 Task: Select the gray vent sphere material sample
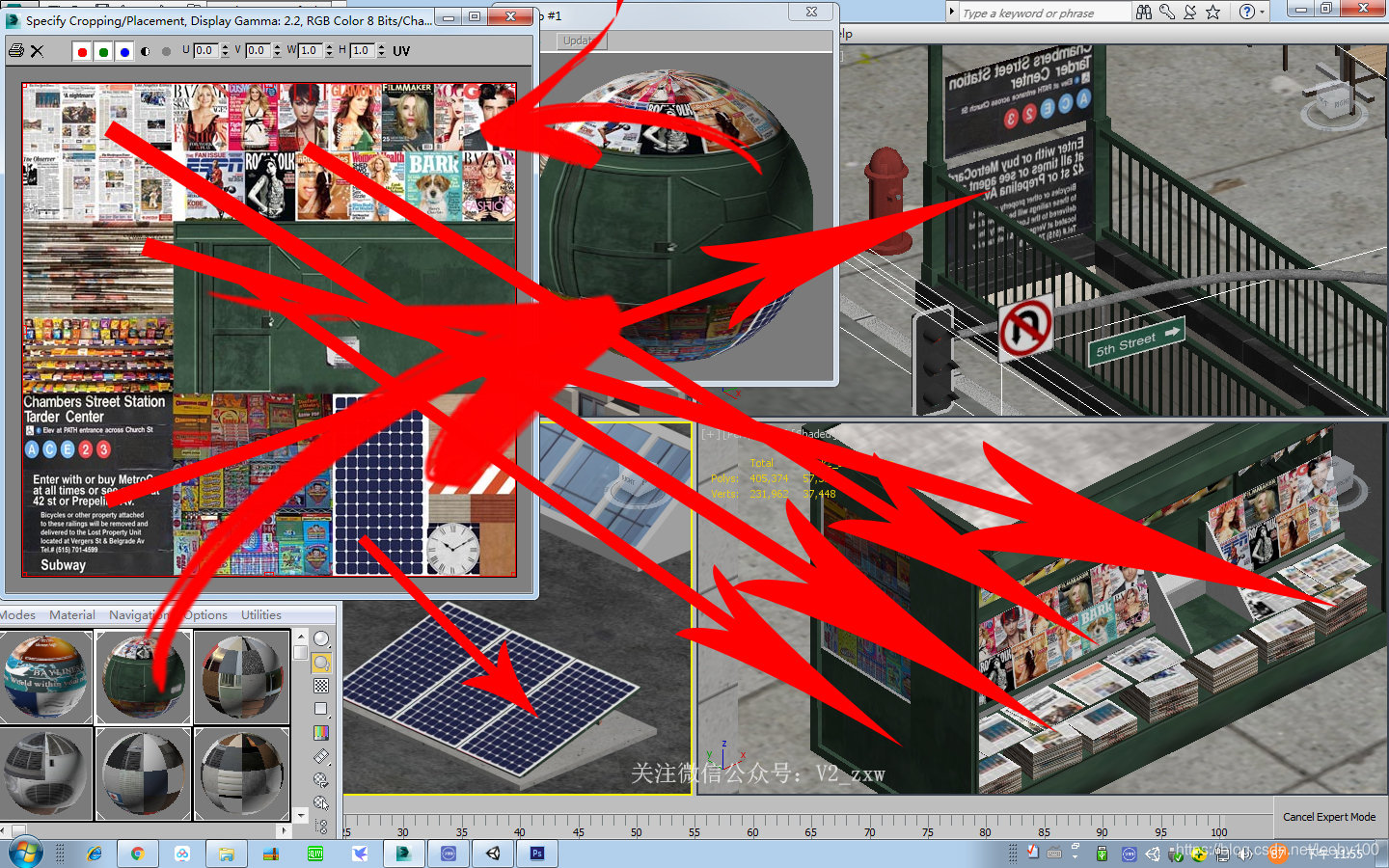click(45, 773)
